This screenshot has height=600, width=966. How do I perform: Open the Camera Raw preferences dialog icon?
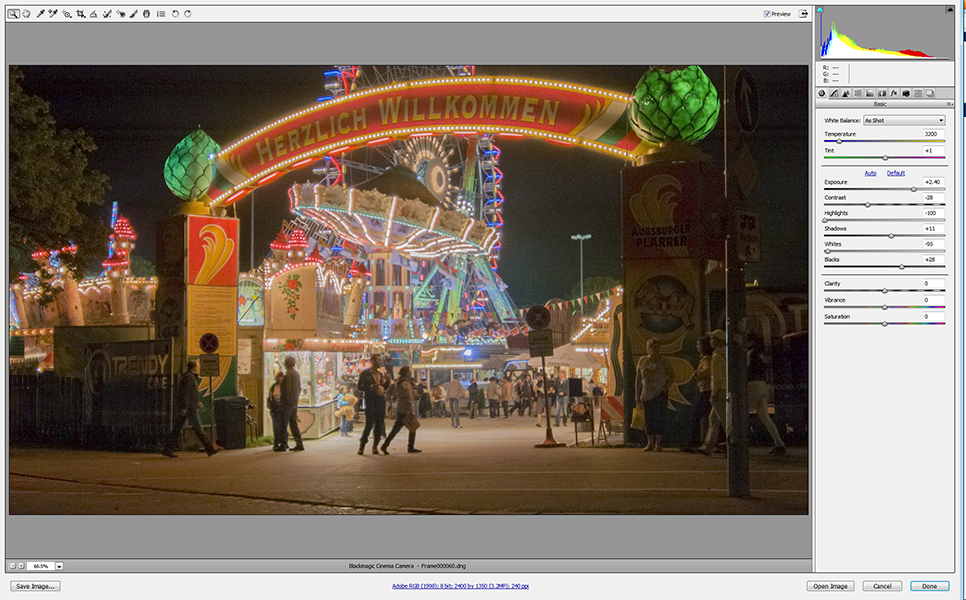(x=161, y=14)
